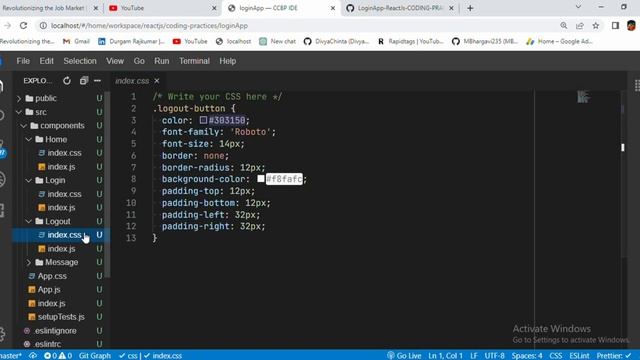640x360 pixels.
Task: Open index.js under Logout folder
Action: [61, 249]
